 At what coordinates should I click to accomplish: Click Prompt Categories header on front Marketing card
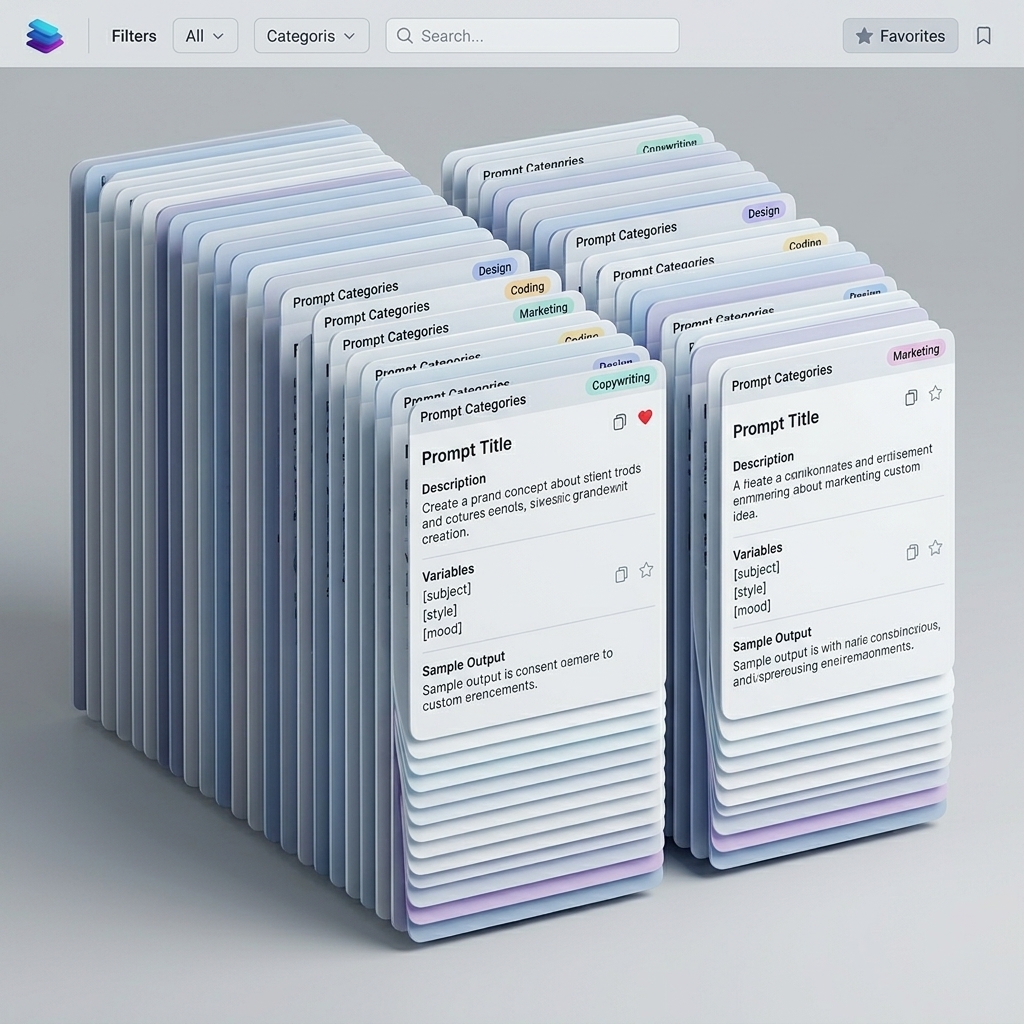click(782, 377)
